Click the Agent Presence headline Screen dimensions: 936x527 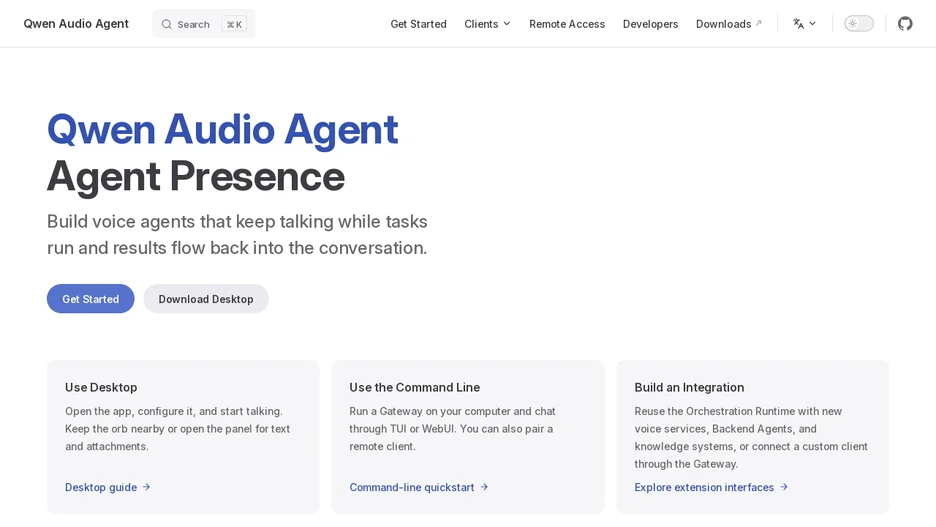tap(196, 176)
